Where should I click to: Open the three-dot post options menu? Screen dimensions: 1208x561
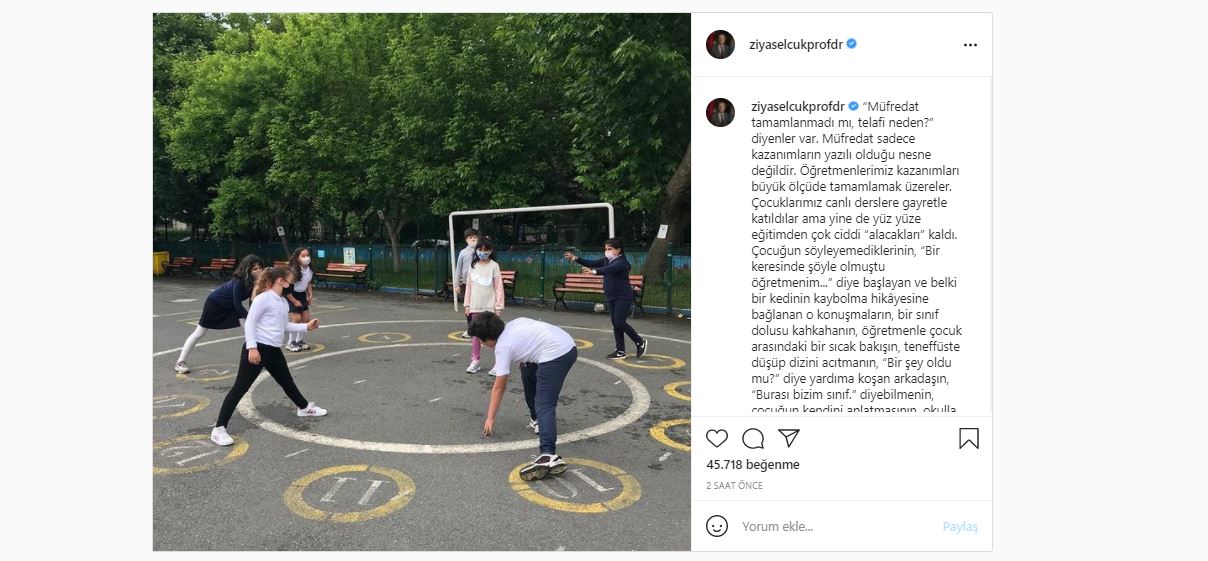[970, 45]
